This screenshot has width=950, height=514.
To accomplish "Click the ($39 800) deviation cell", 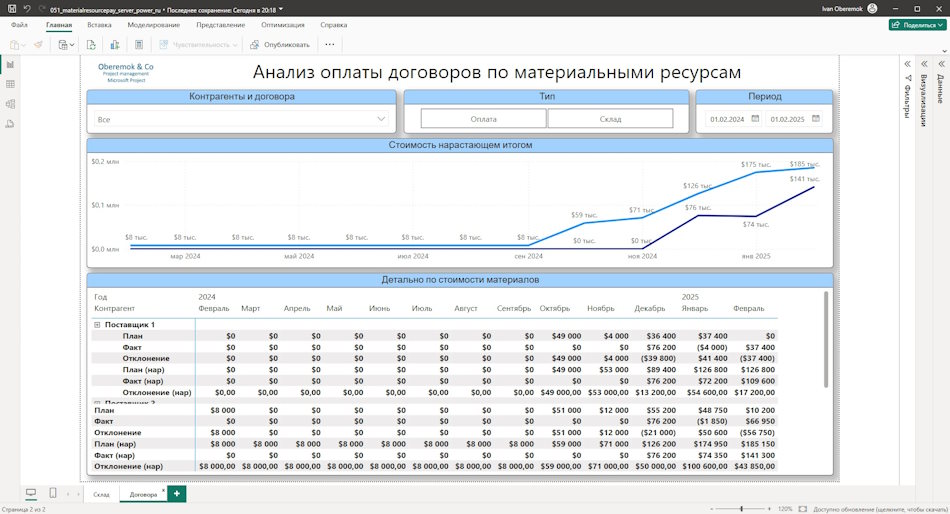I will point(656,358).
